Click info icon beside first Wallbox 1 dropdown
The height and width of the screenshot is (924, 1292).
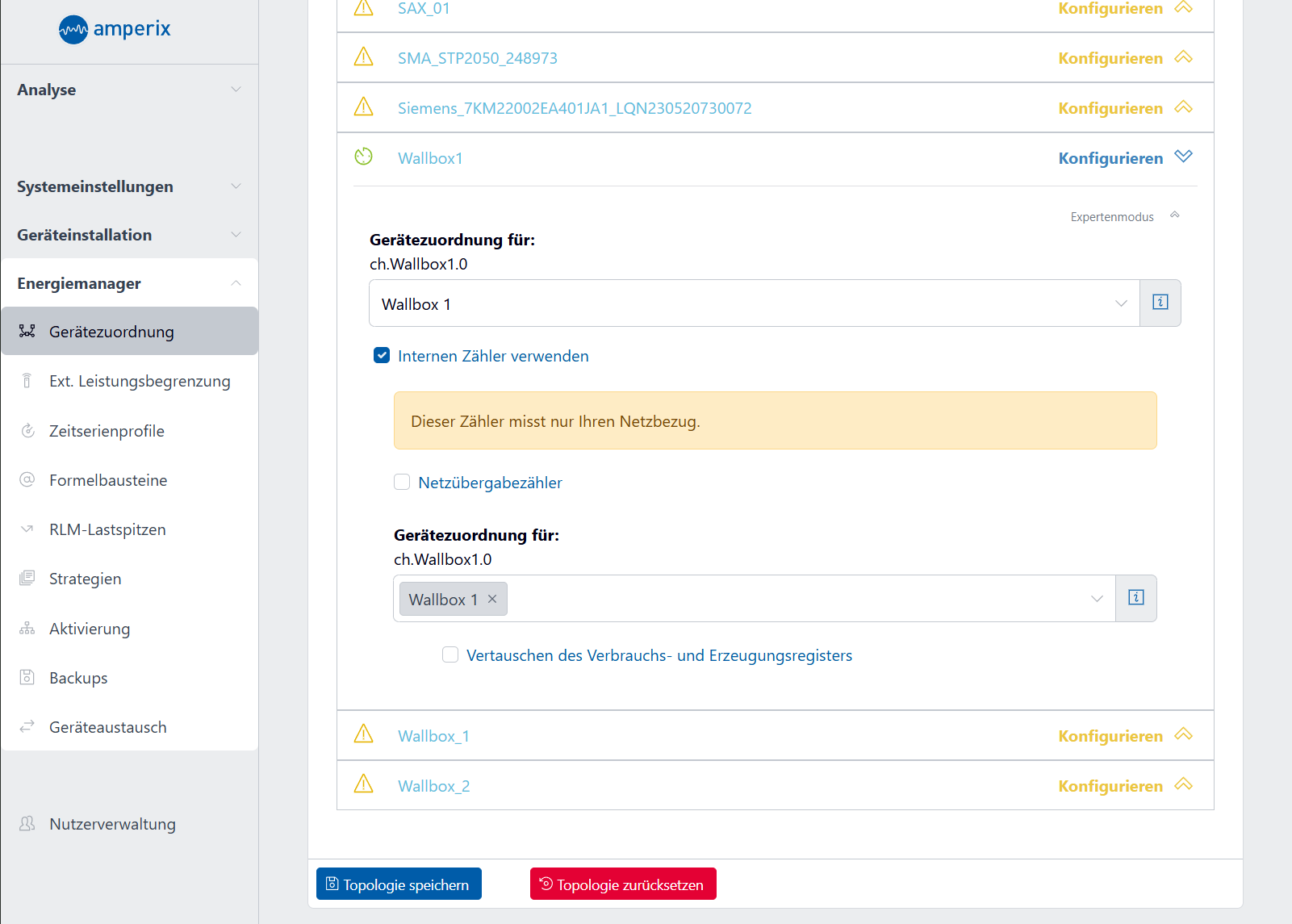point(1160,303)
